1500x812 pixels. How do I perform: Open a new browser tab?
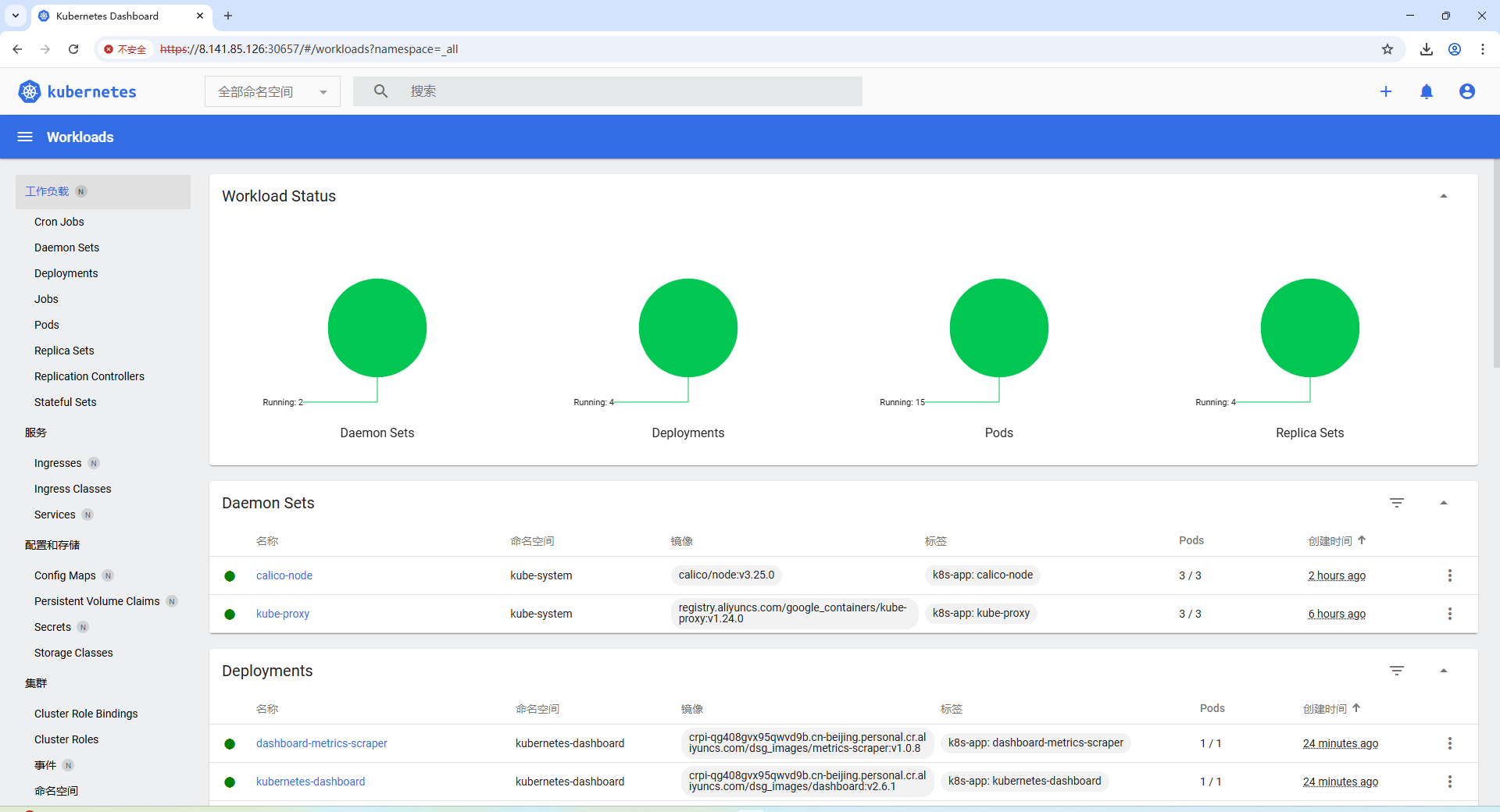tap(228, 16)
